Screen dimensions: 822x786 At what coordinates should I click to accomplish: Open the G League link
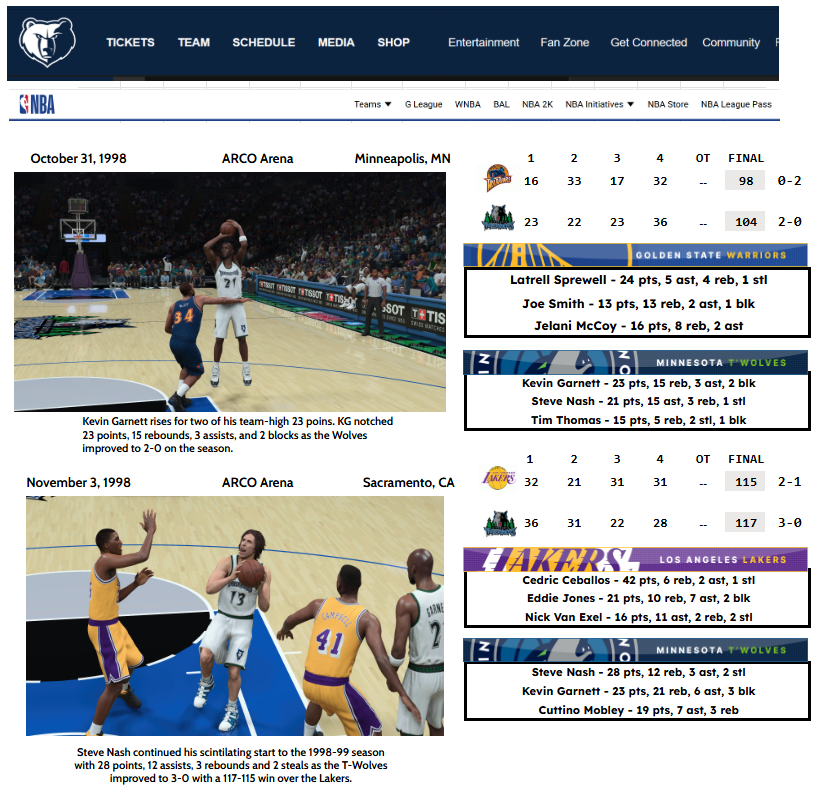pos(424,104)
